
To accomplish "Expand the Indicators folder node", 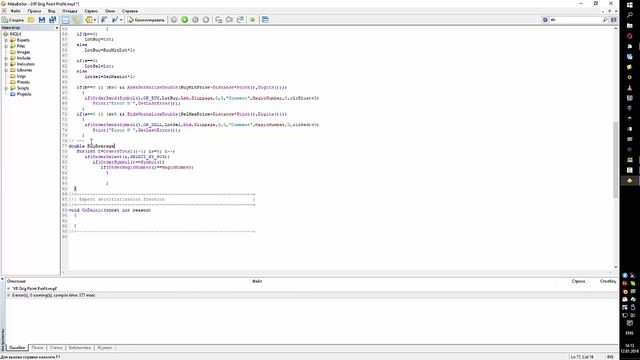I will pyautogui.click(x=6, y=64).
